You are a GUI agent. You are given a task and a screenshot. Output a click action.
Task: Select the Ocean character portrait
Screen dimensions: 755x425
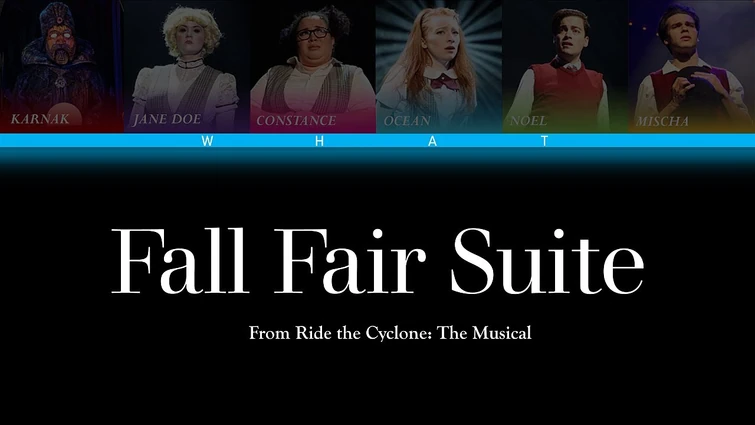coord(439,66)
